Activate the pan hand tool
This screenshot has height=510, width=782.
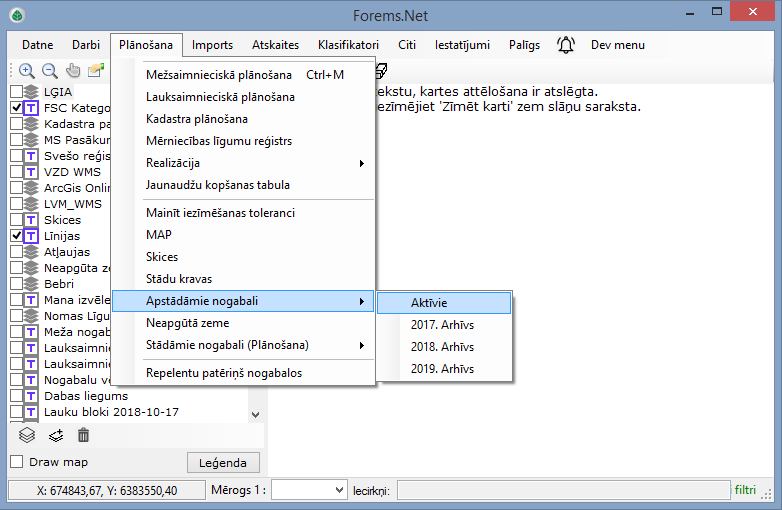pyautogui.click(x=73, y=71)
